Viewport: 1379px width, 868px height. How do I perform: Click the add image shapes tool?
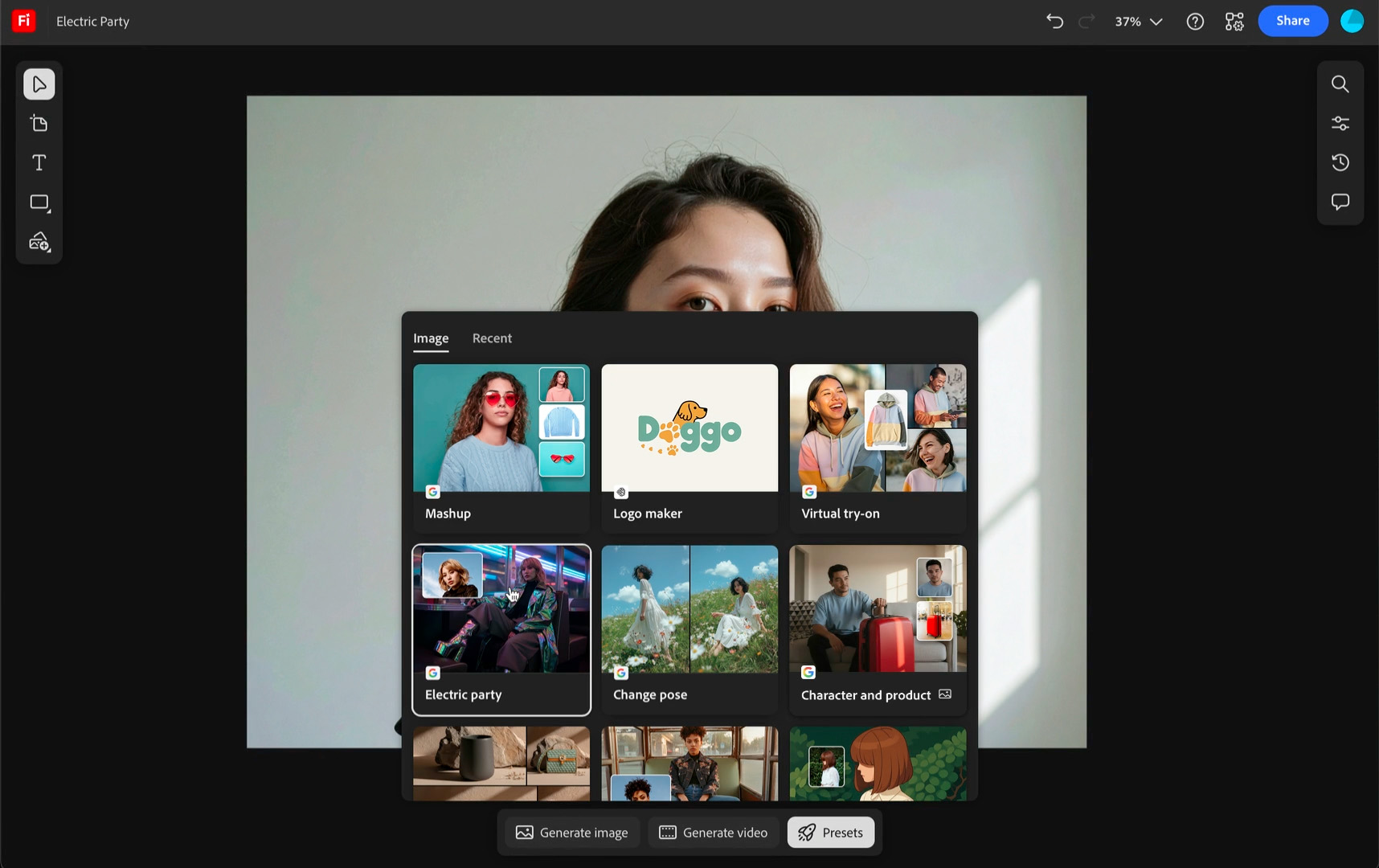point(39,242)
